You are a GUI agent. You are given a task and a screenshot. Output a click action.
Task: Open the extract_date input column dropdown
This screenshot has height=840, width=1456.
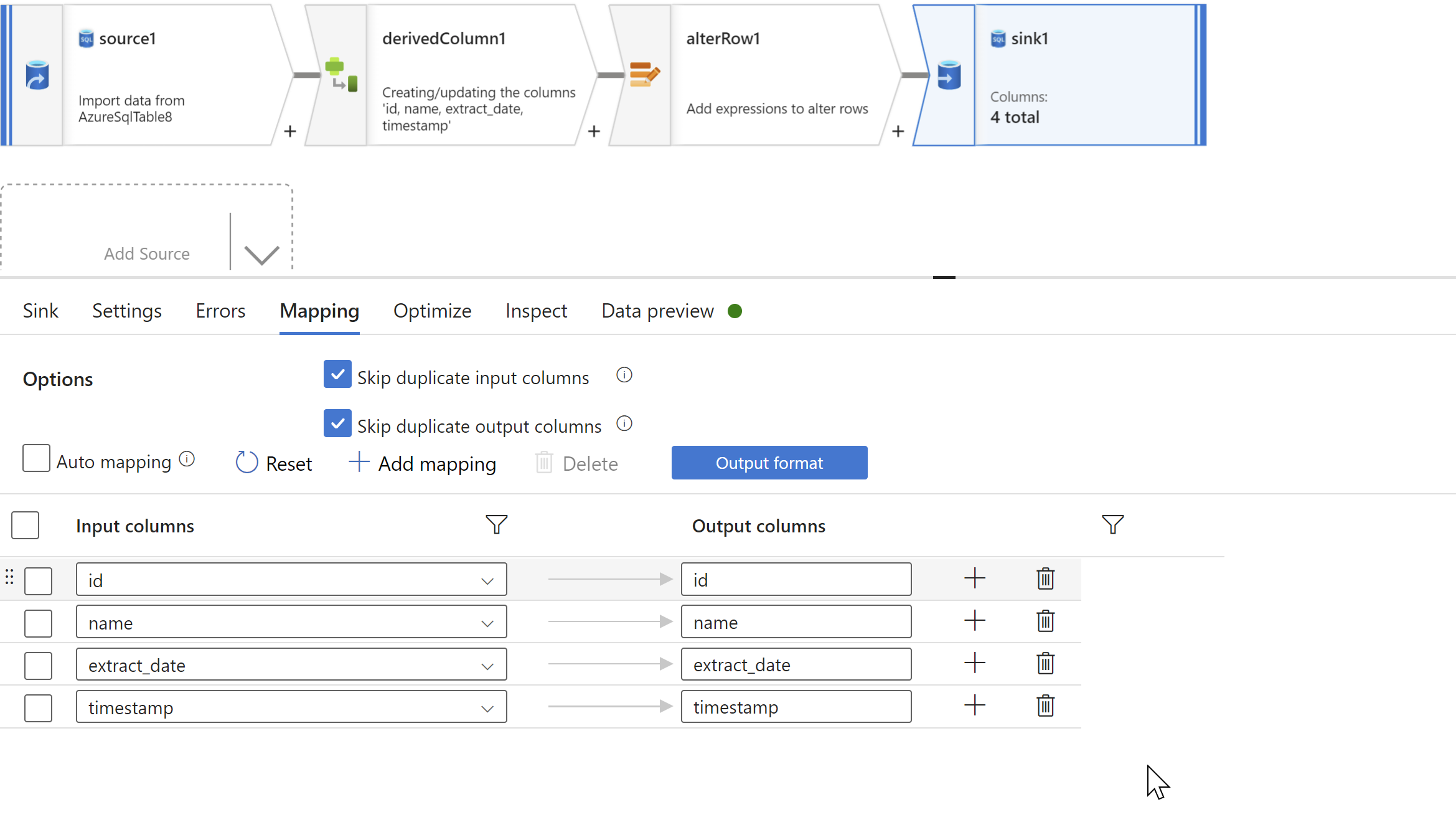[487, 666]
